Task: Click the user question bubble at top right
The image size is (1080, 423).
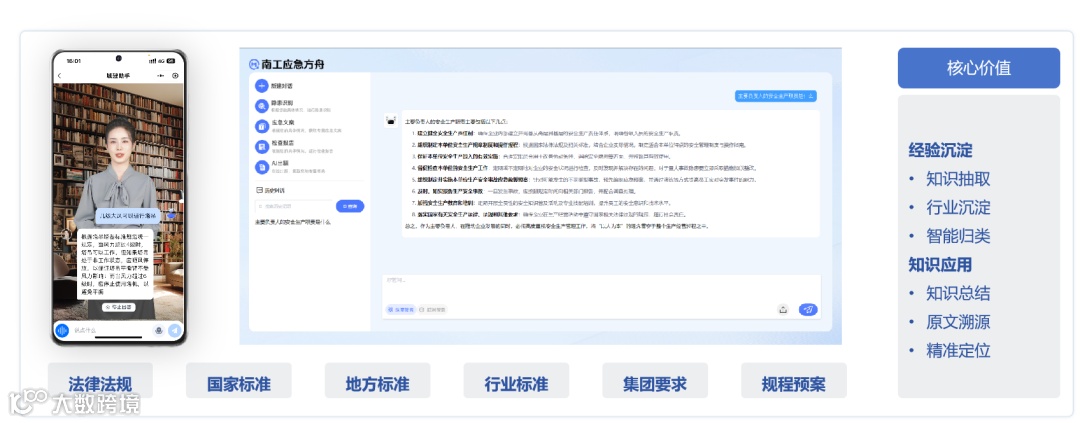Action: (776, 96)
